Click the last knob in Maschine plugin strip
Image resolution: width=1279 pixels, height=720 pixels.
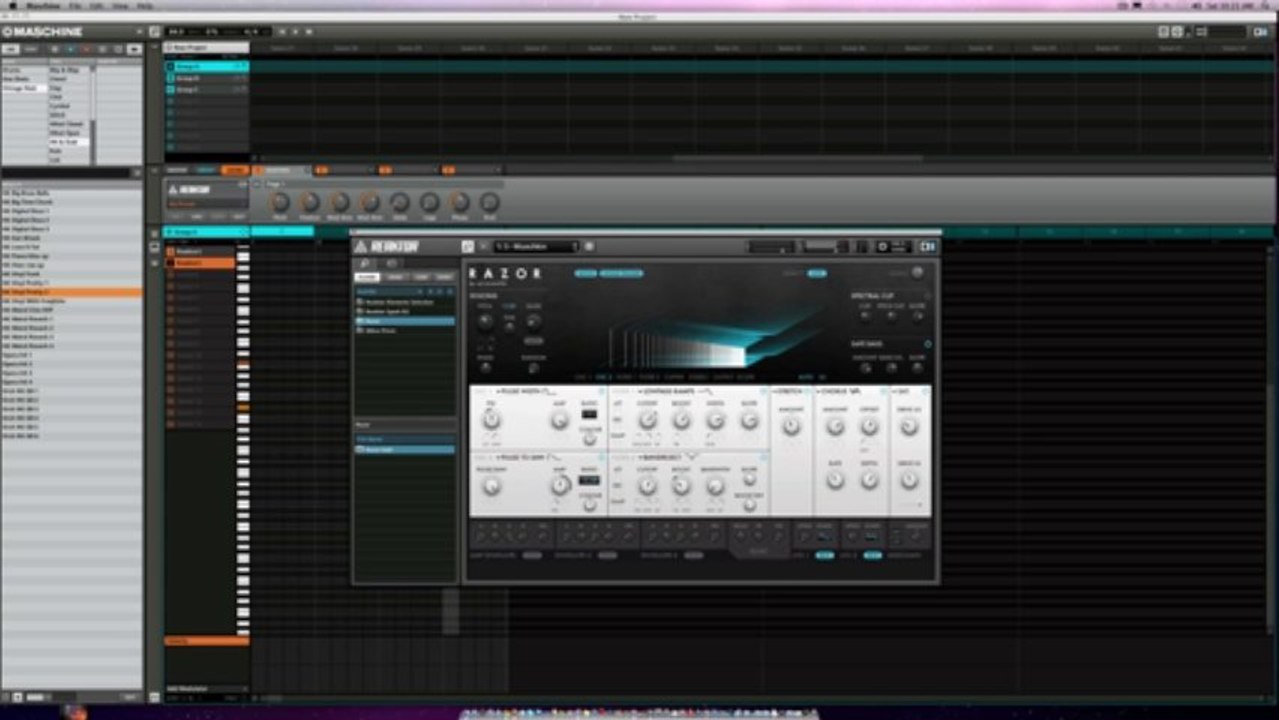coord(489,201)
